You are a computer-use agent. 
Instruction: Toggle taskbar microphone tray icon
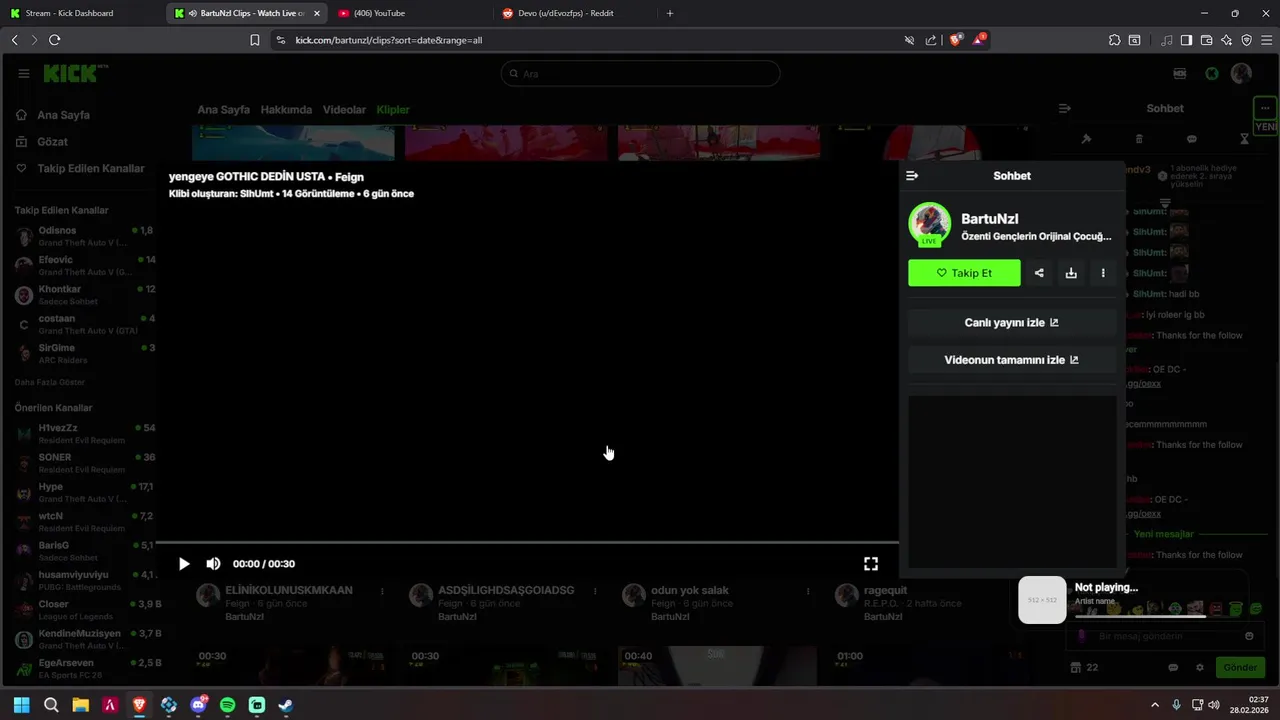(1176, 705)
